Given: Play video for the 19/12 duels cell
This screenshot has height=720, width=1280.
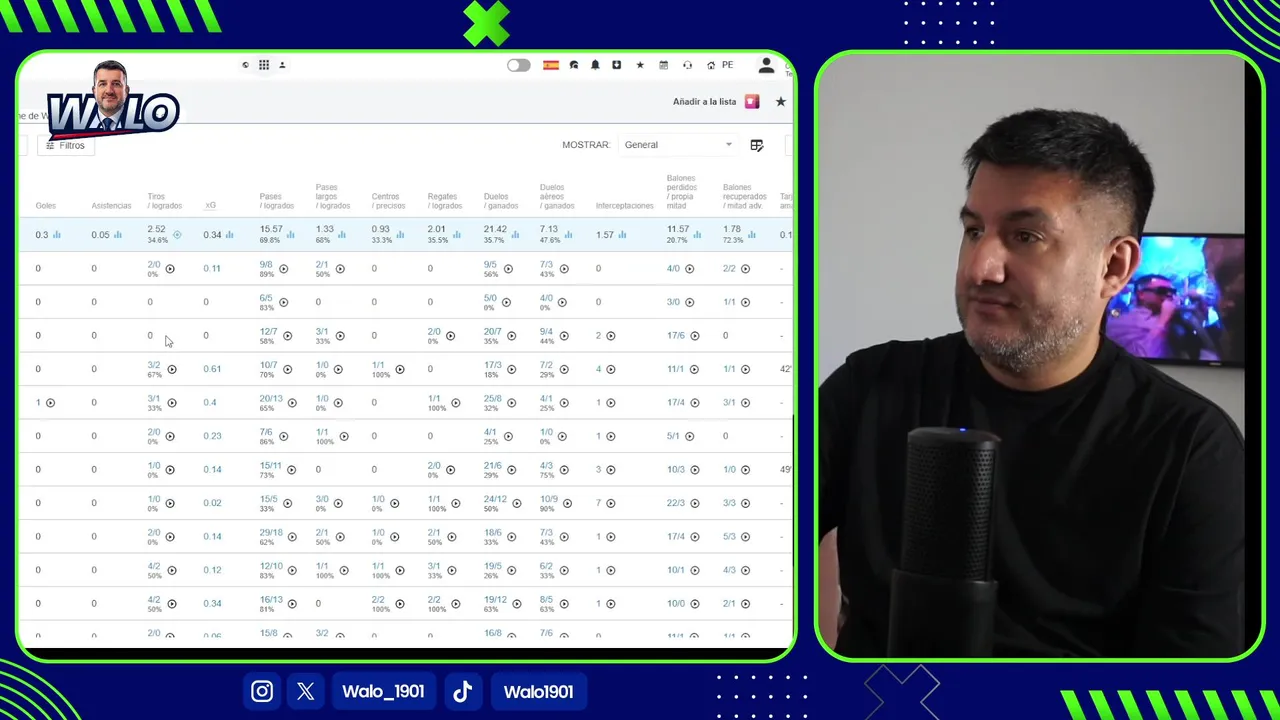Looking at the screenshot, I should tap(517, 604).
